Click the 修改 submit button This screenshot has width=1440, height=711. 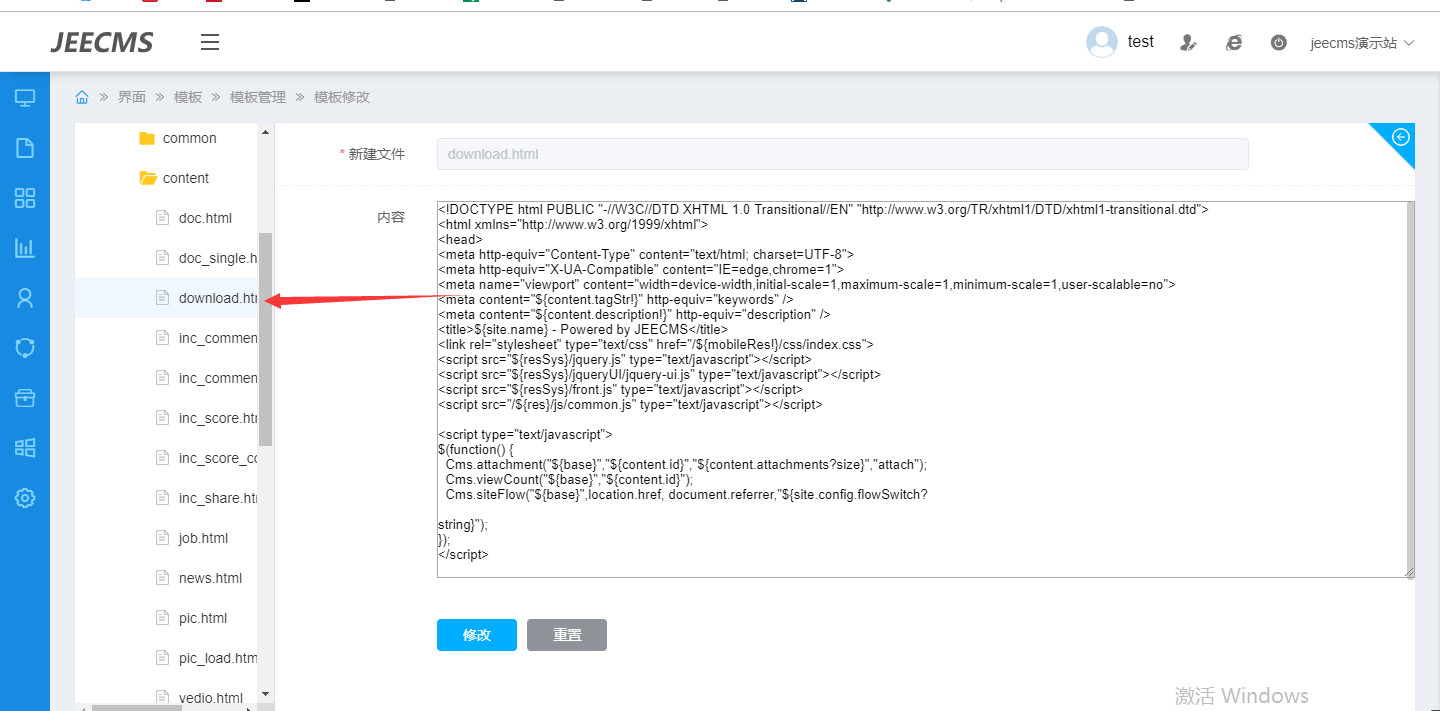[477, 635]
